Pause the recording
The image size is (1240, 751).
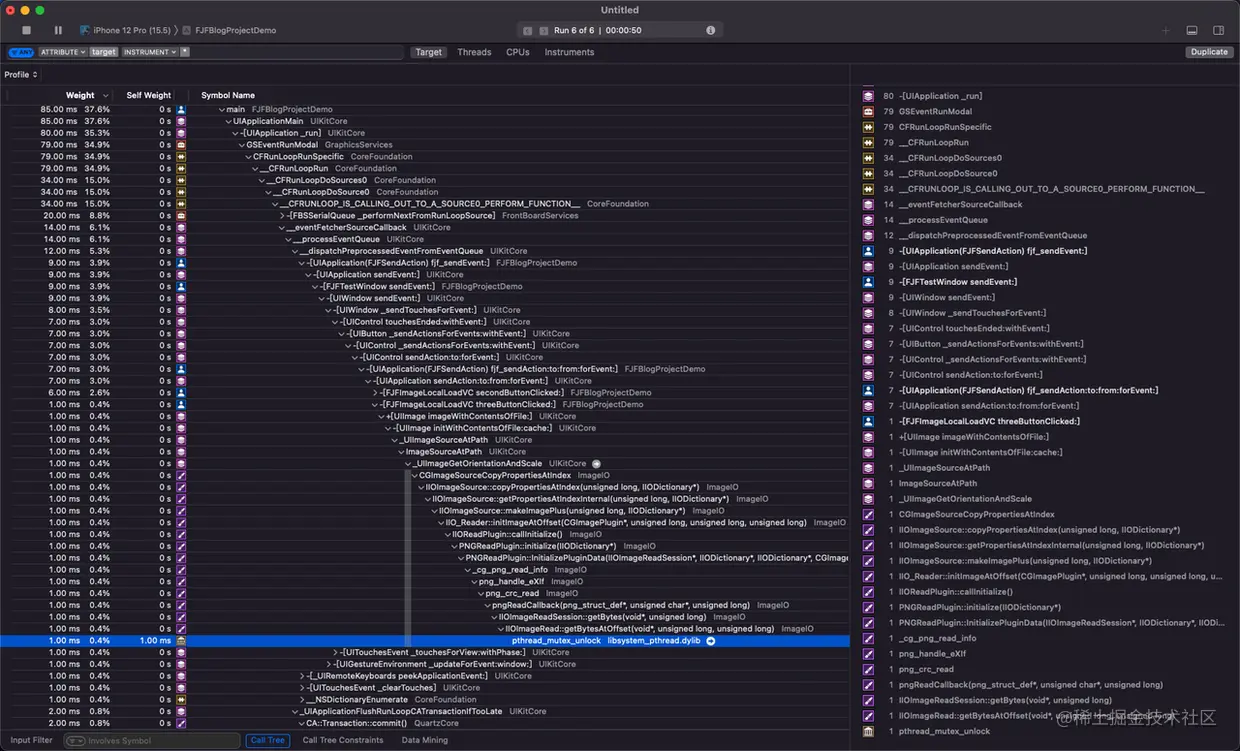click(58, 31)
